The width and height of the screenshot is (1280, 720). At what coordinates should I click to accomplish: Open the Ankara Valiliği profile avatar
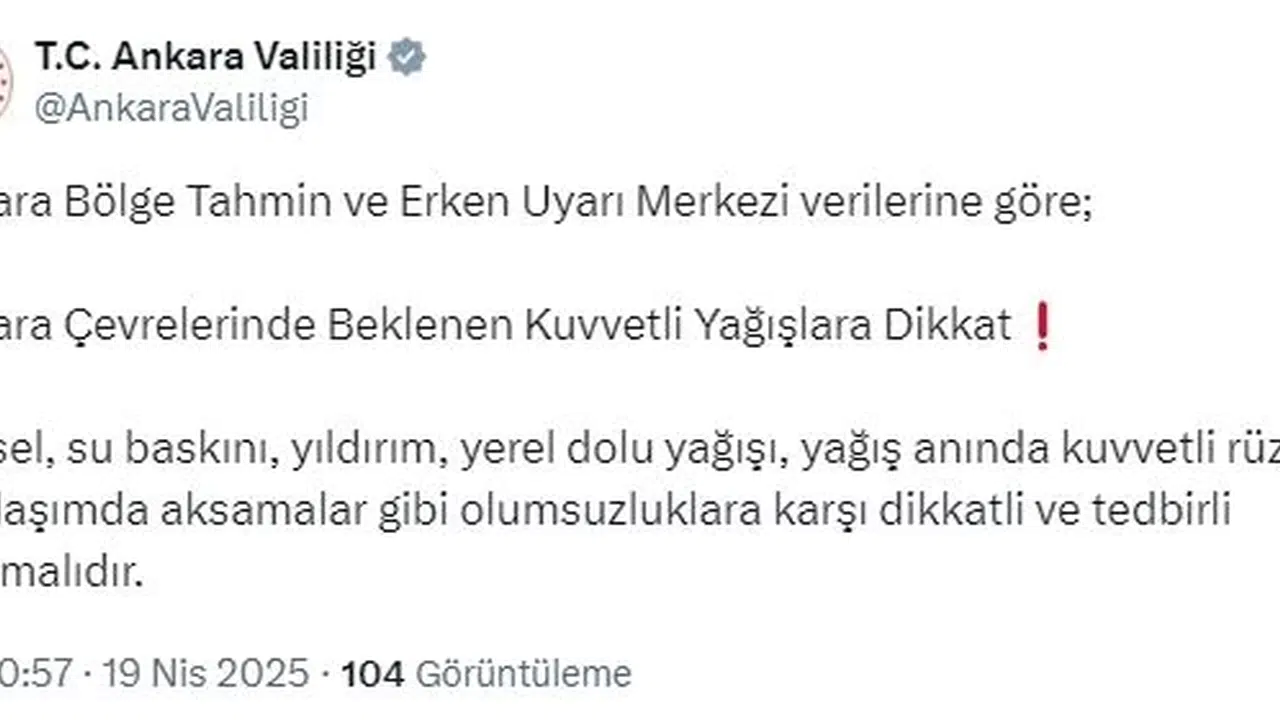click(5, 82)
